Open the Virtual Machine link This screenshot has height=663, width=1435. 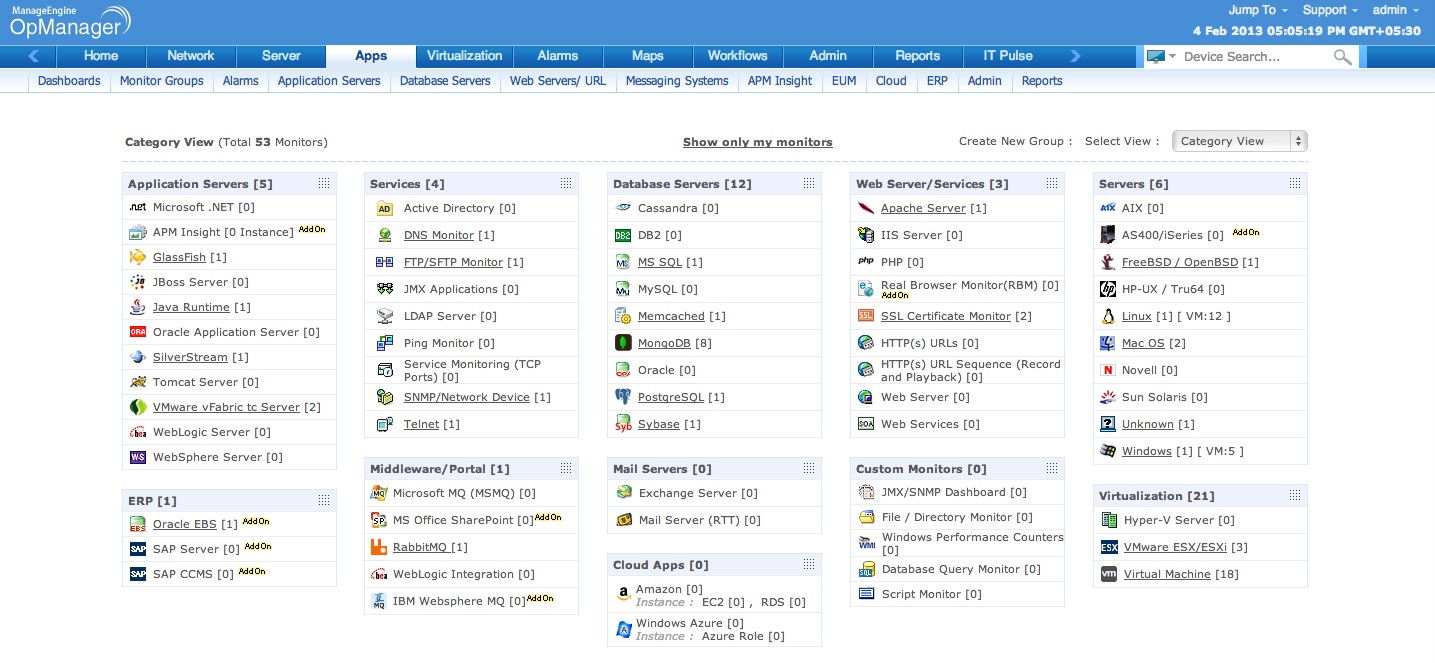pos(1167,574)
